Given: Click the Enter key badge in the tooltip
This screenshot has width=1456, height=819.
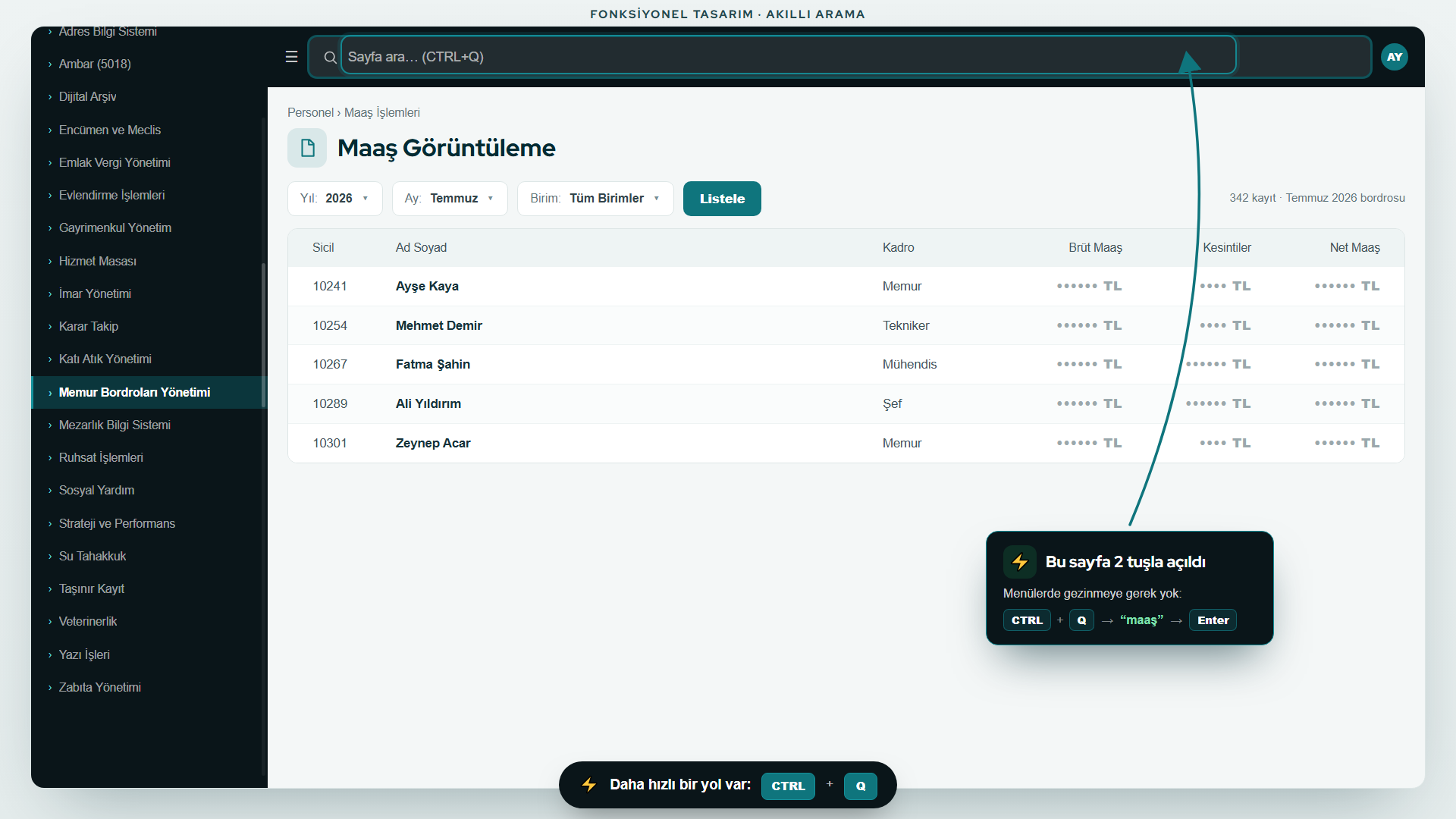Looking at the screenshot, I should 1213,620.
